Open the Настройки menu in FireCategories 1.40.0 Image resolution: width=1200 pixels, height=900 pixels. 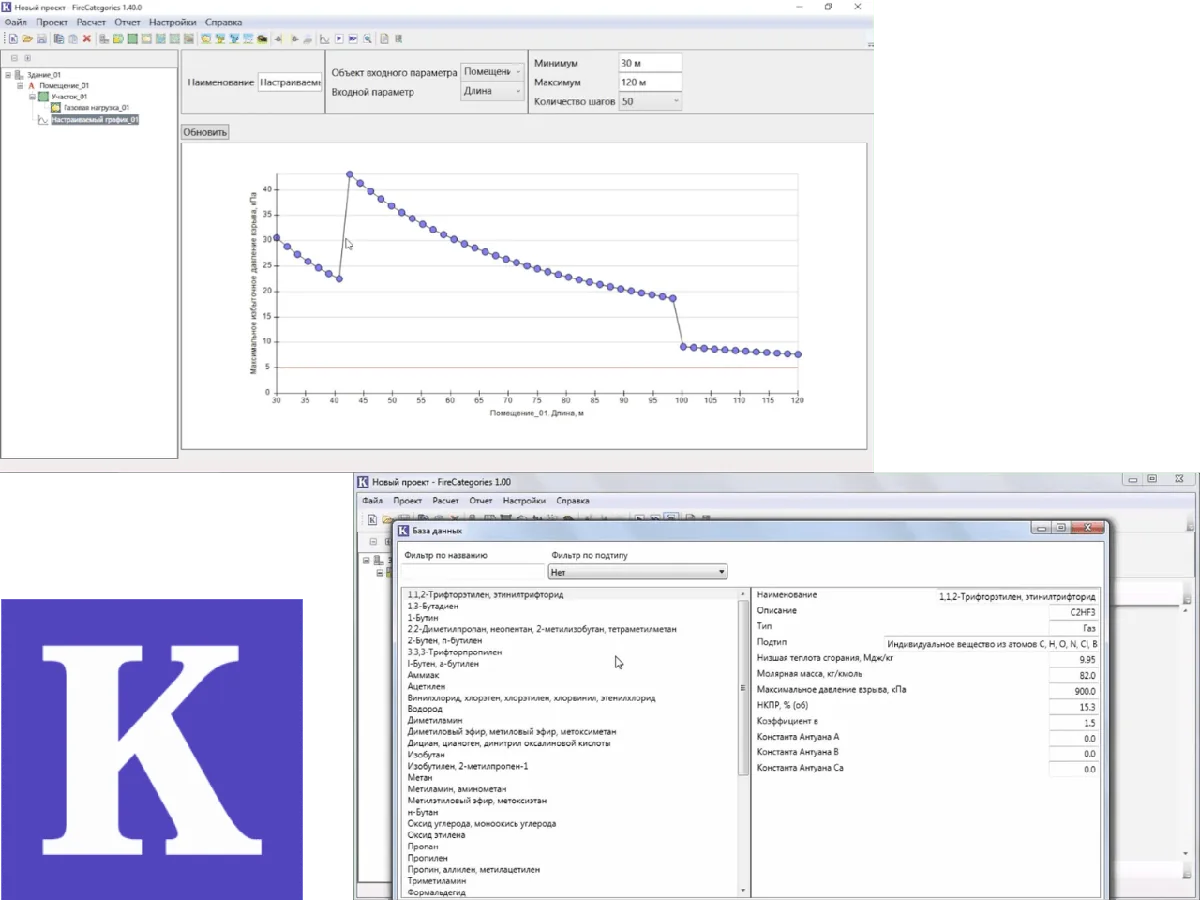(173, 22)
